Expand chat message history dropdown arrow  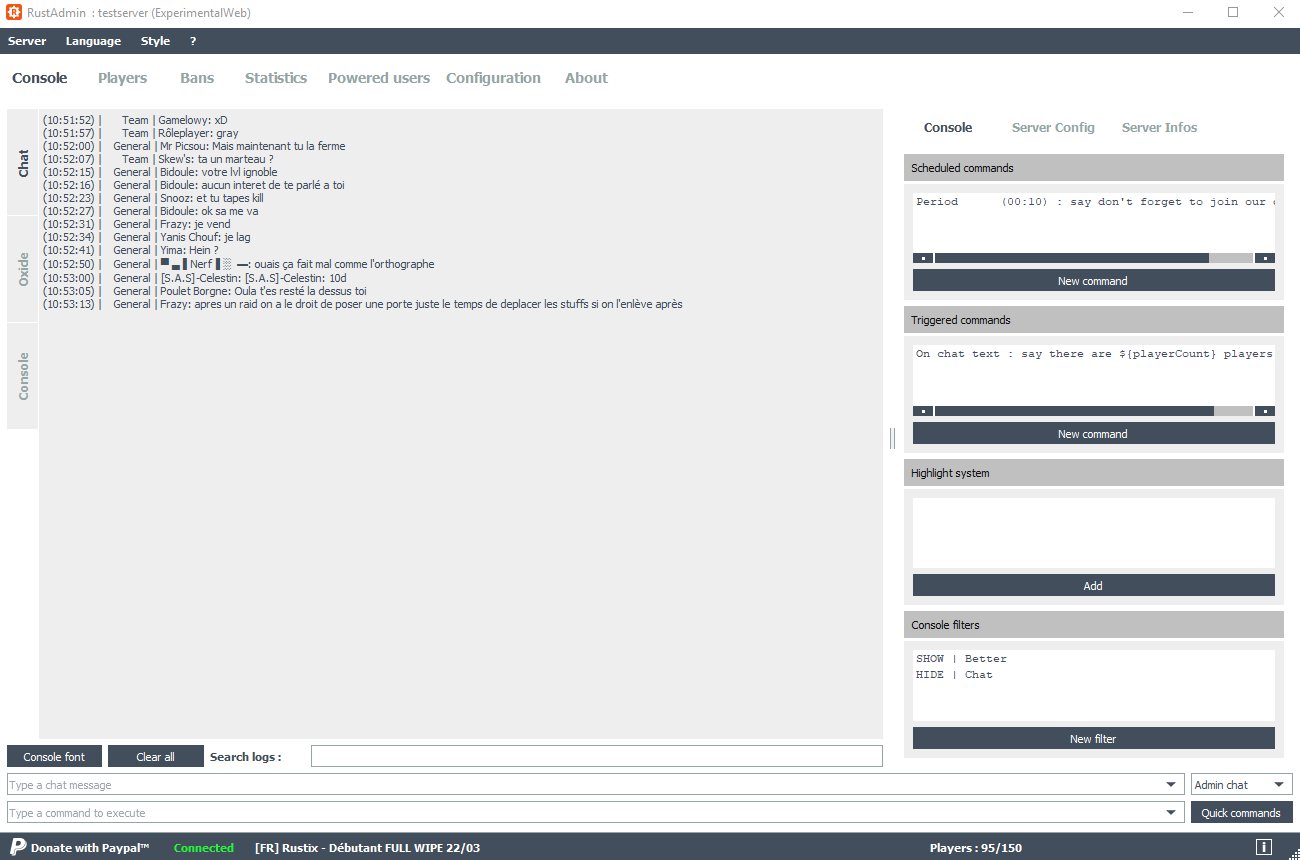(1172, 785)
